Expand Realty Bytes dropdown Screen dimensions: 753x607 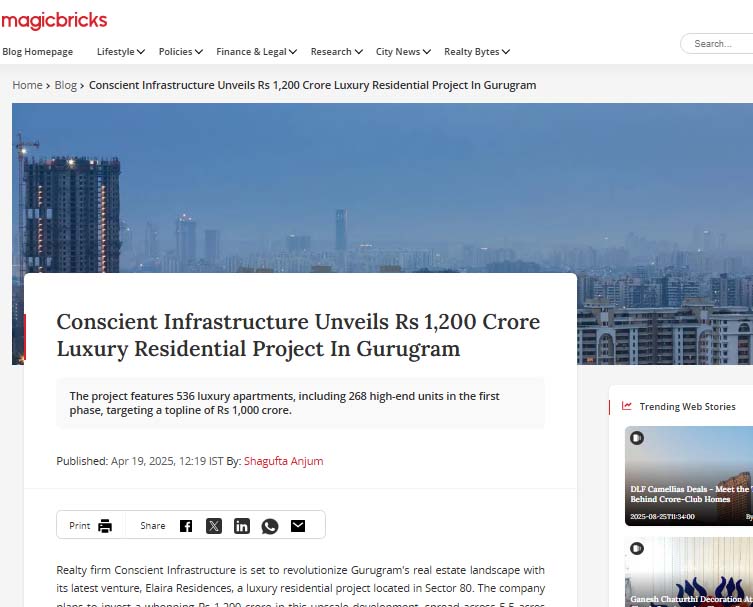click(x=477, y=52)
